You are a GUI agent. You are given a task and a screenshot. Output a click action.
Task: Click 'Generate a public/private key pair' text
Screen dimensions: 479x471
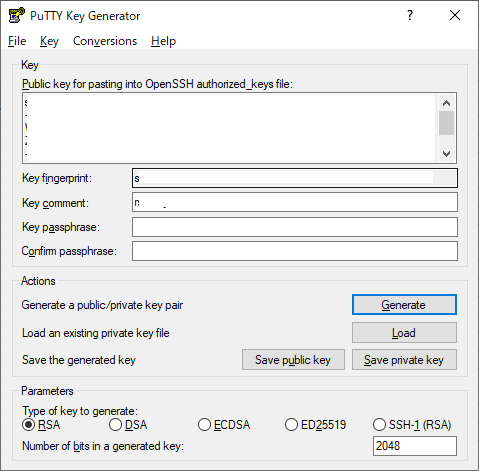click(x=102, y=305)
